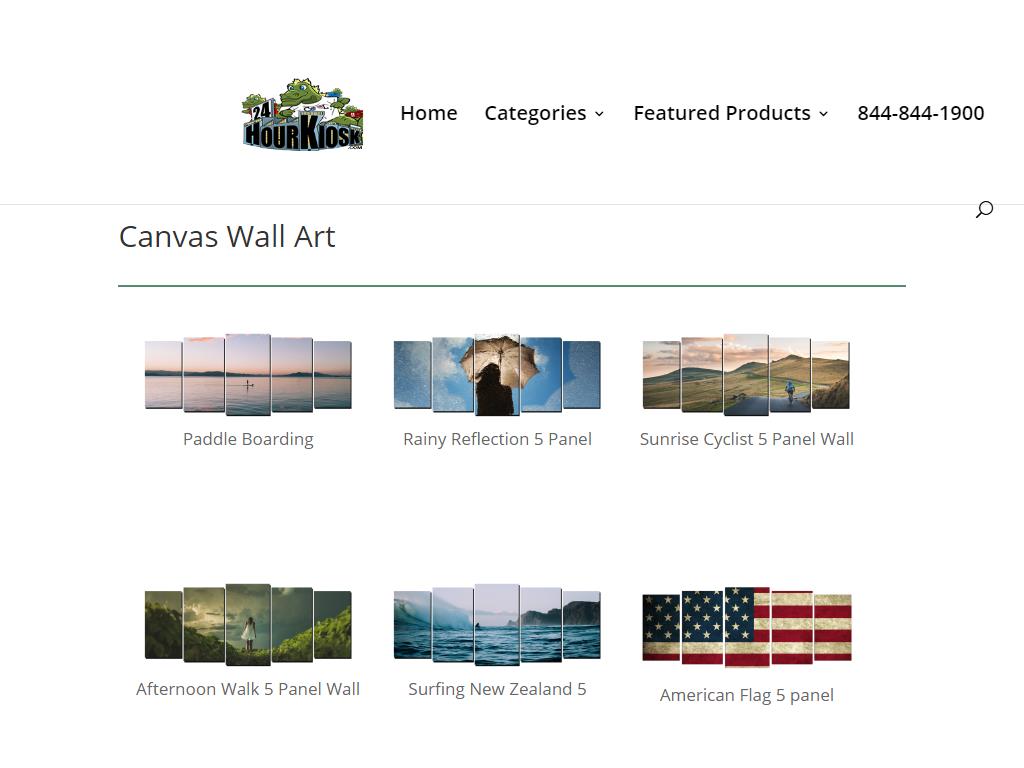The width and height of the screenshot is (1024, 768).
Task: Click the Sunrise Cyclist 5 Panel Wall title
Action: coord(746,440)
